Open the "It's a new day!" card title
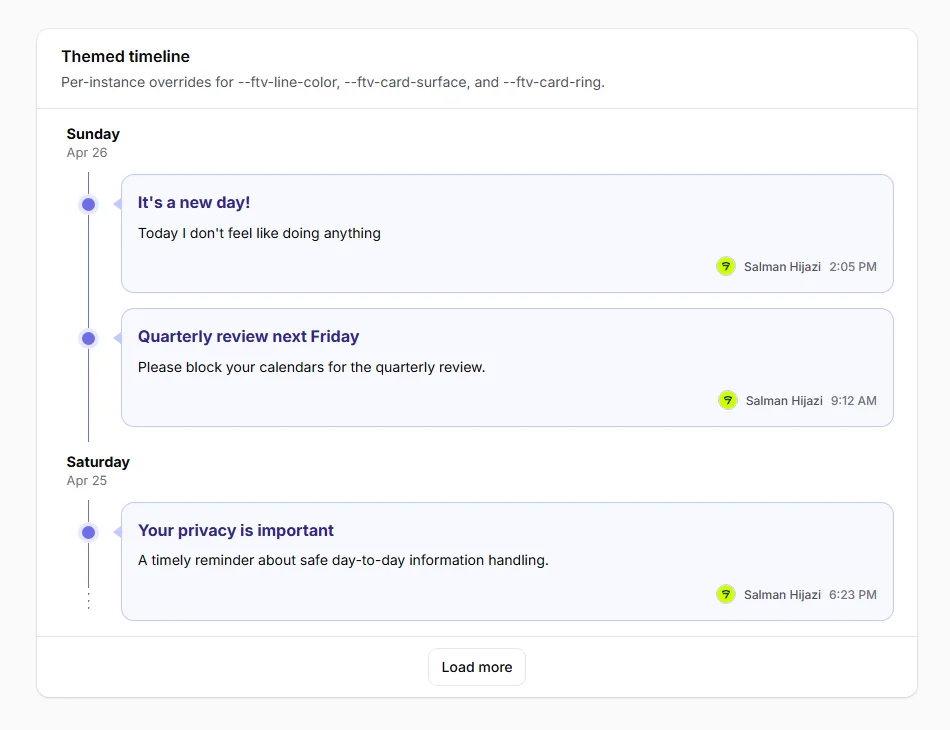950x730 pixels. tap(194, 202)
